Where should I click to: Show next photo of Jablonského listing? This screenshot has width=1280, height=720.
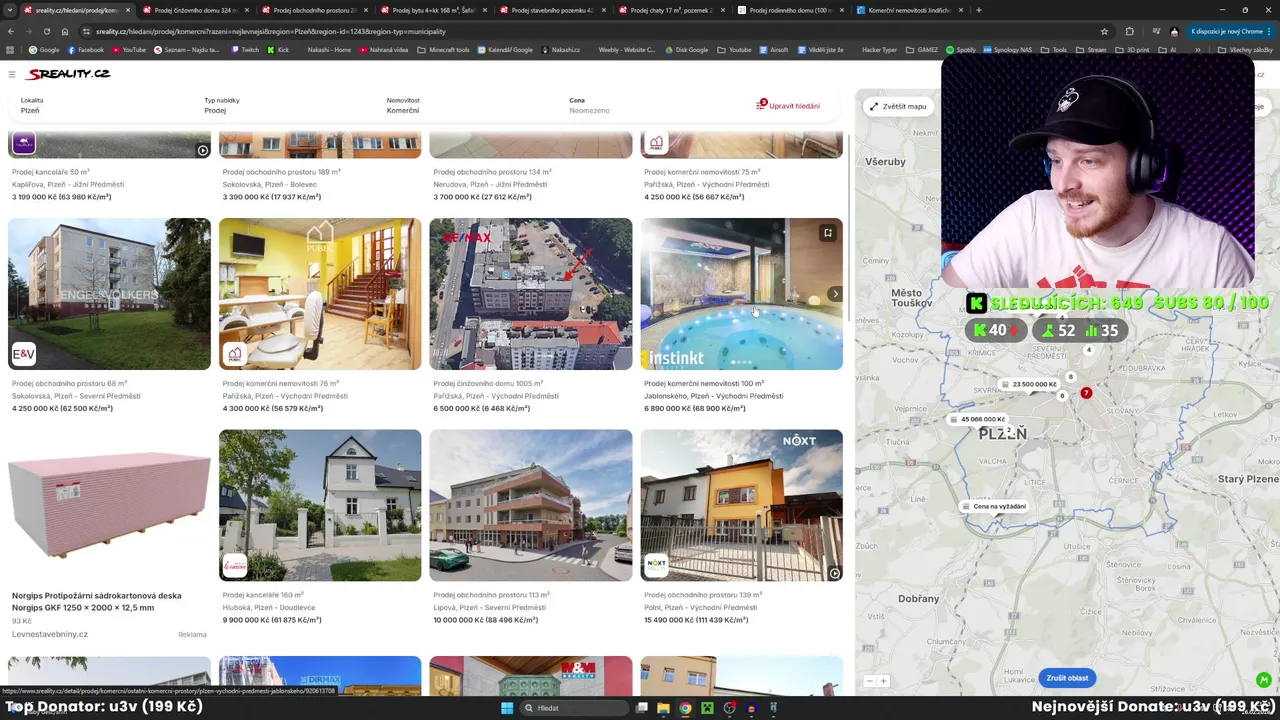[835, 294]
